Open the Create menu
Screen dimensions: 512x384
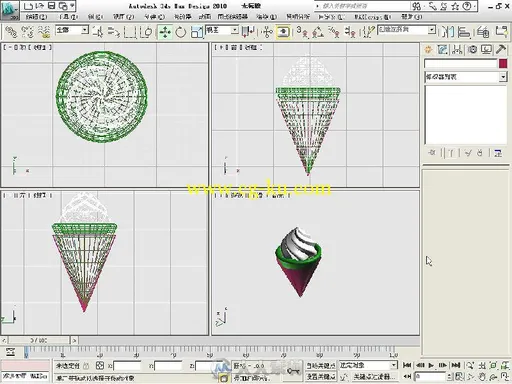154,16
